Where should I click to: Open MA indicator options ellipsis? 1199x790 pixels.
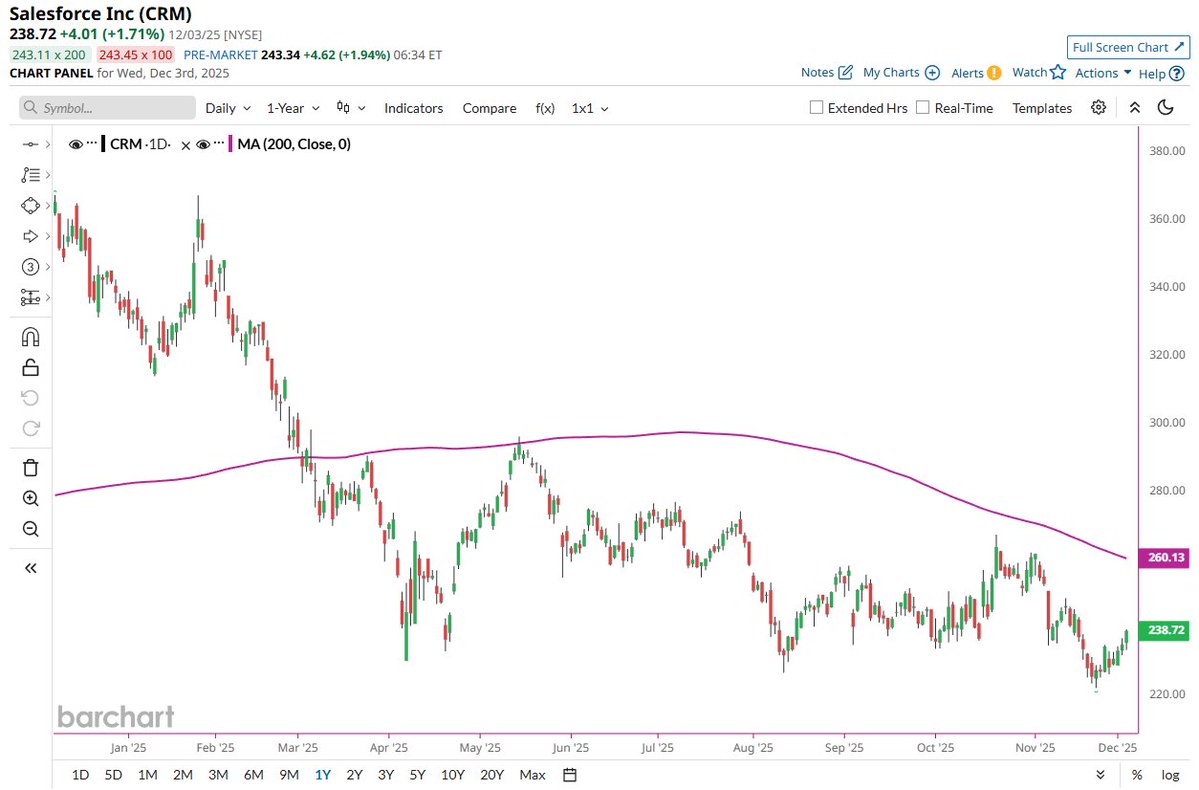(219, 143)
